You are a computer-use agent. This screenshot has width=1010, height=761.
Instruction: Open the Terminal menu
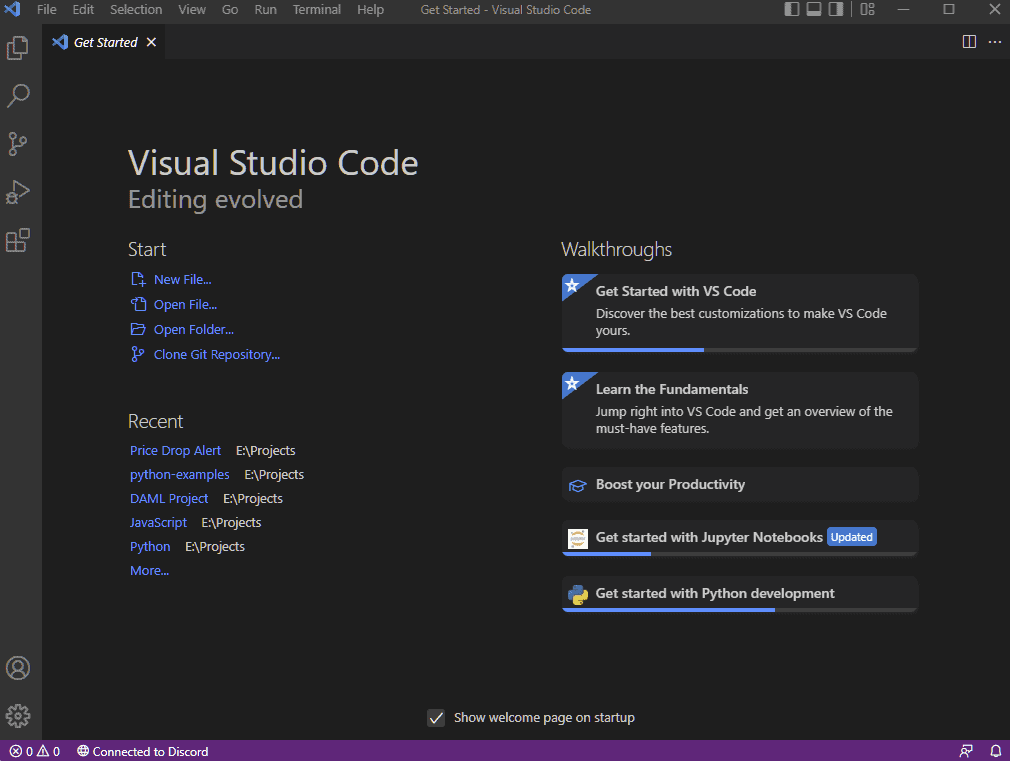coord(317,10)
